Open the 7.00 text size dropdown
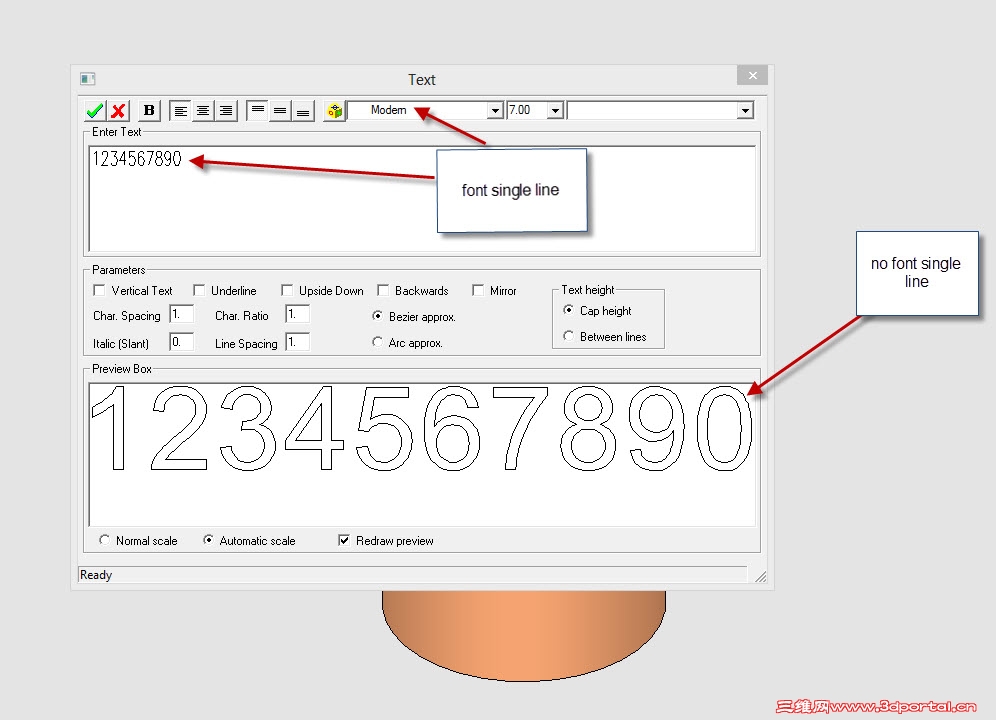The height and width of the screenshot is (720, 996). pos(555,111)
